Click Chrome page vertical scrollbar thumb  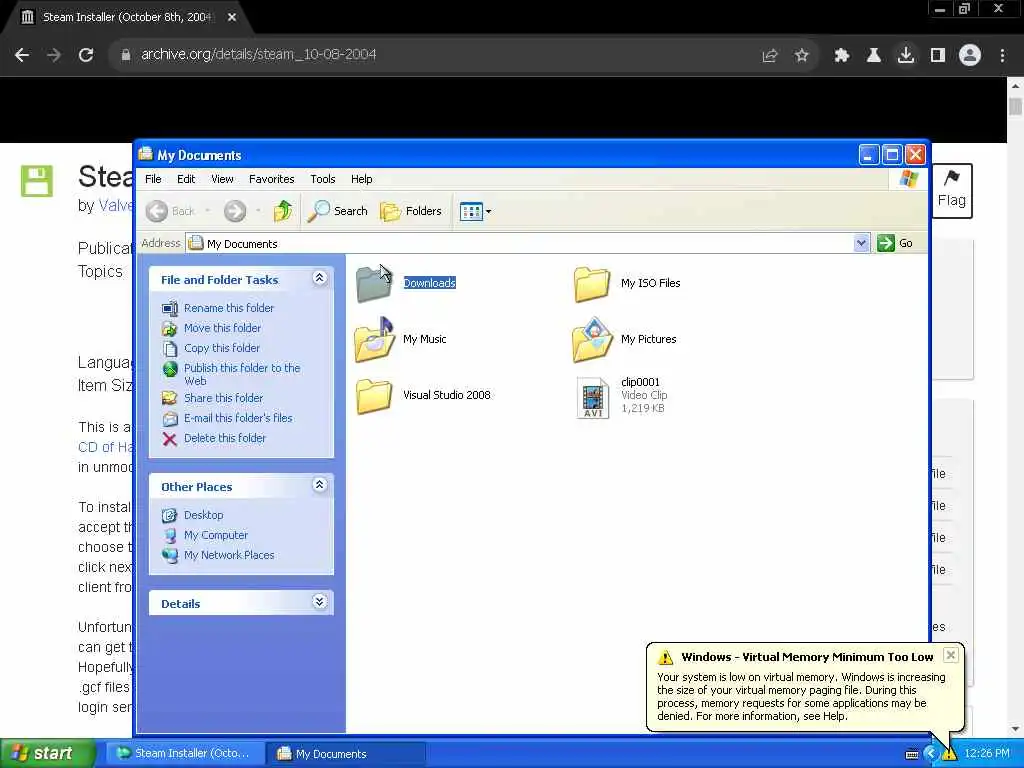pos(1015,106)
